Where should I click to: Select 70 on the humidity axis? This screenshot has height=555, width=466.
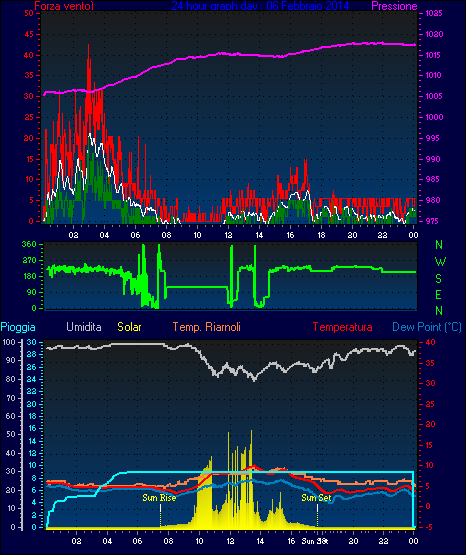point(11,398)
